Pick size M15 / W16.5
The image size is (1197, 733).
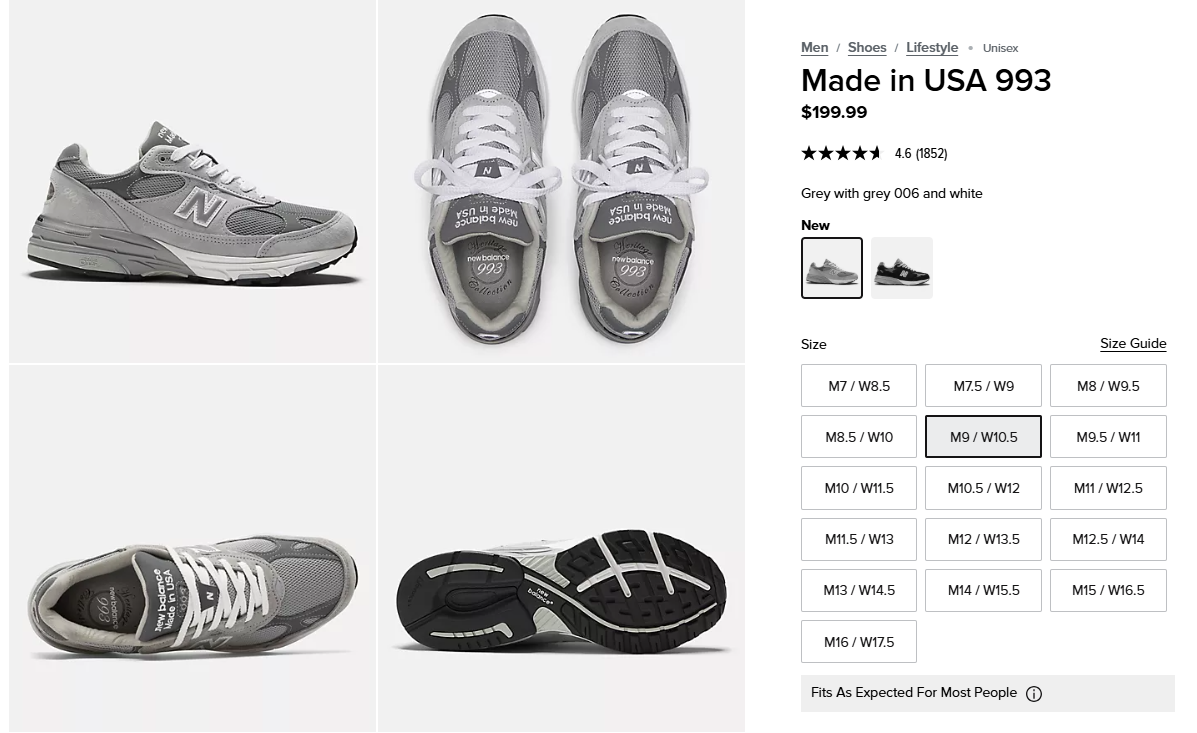(x=1108, y=590)
